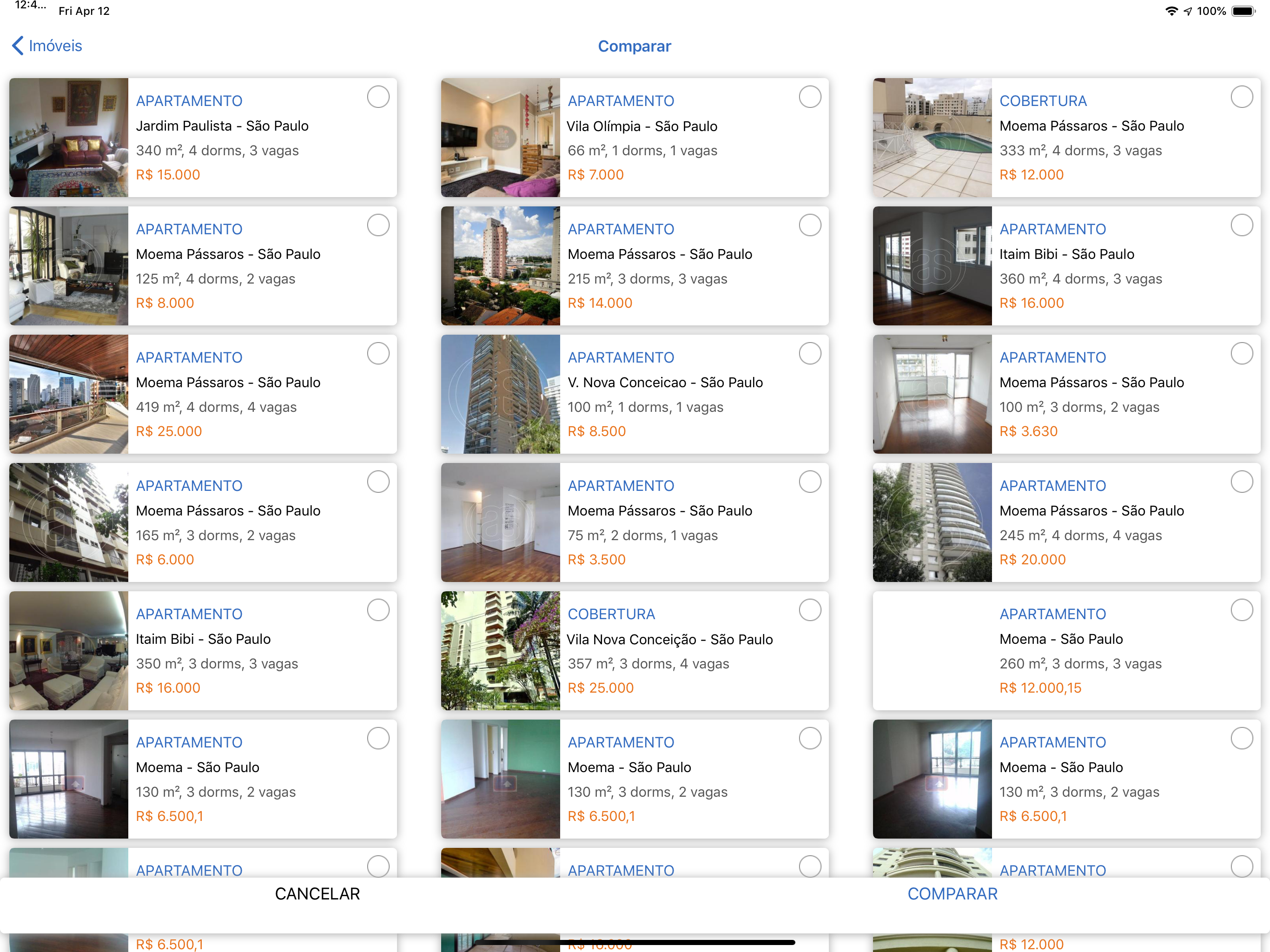Viewport: 1270px width, 952px height.
Task: Click the CANCELAR button
Action: [317, 894]
